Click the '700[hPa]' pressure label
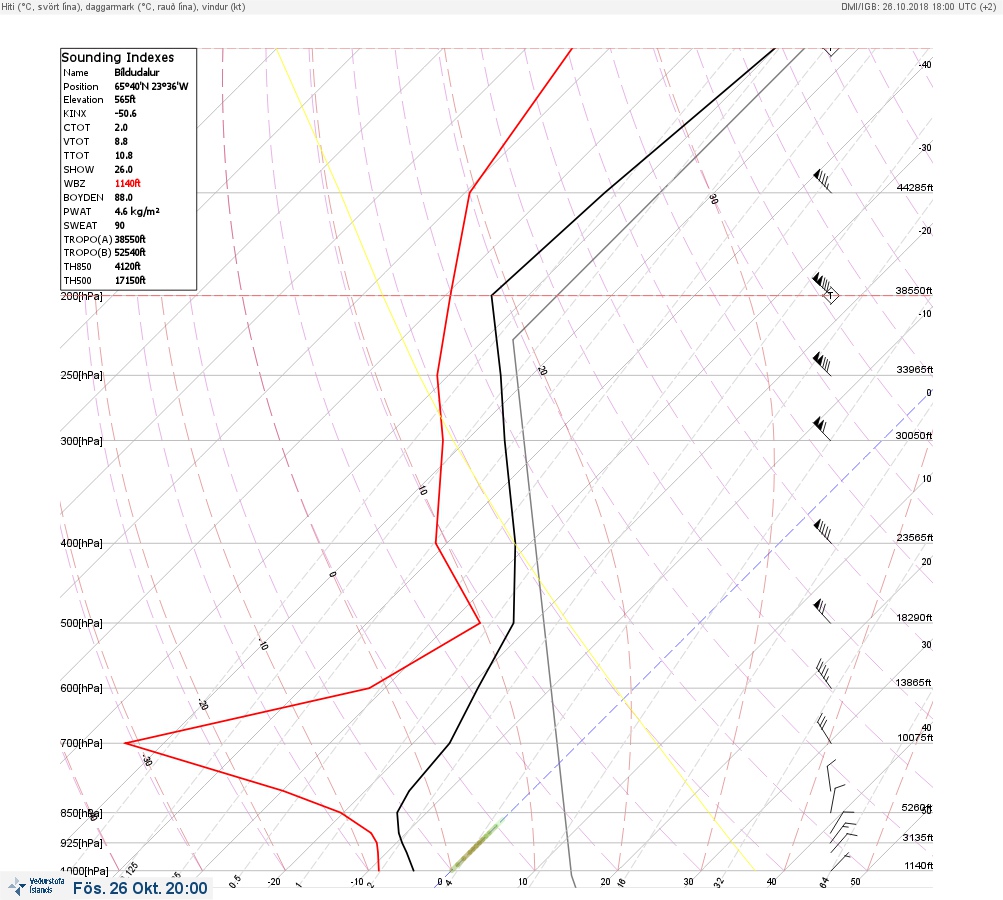 [81, 744]
